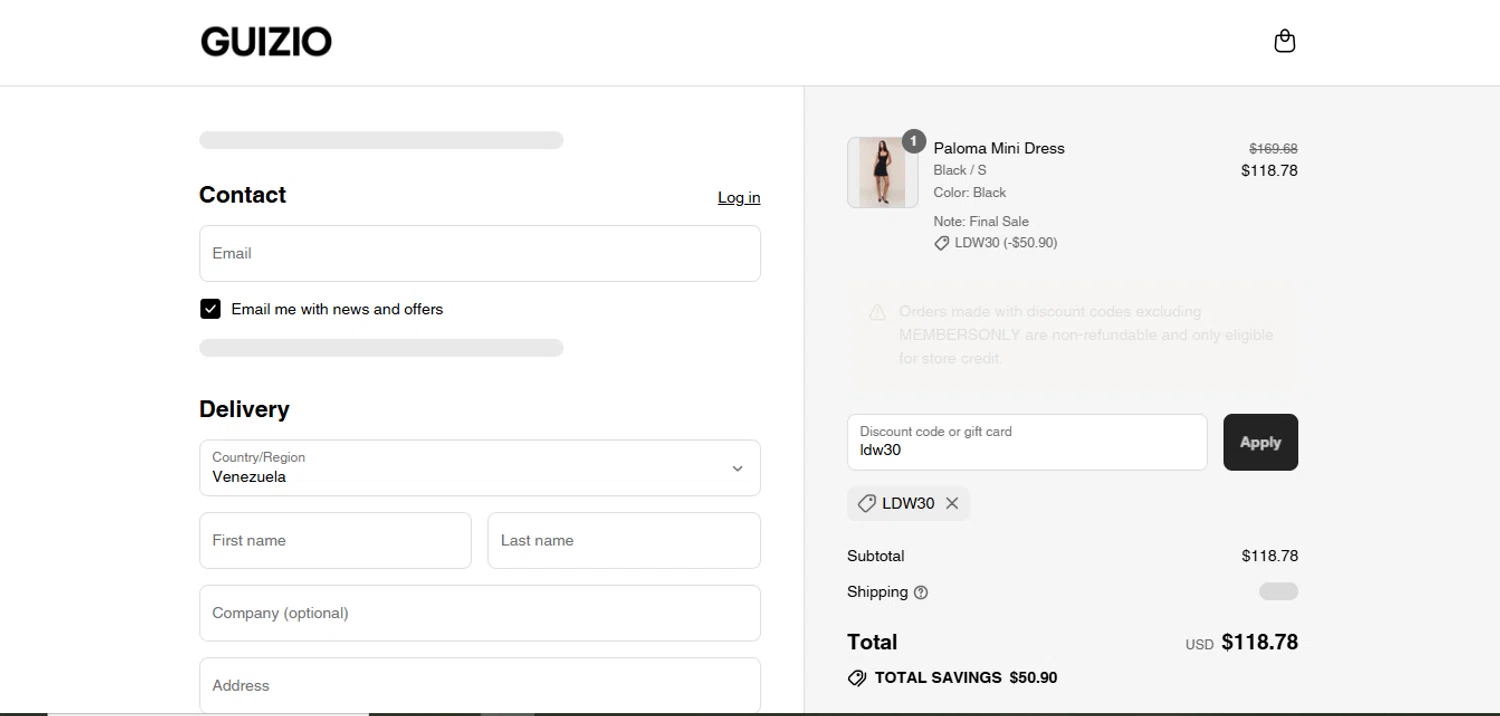This screenshot has width=1500, height=716.
Task: Click the Contact heading
Action: tap(242, 195)
